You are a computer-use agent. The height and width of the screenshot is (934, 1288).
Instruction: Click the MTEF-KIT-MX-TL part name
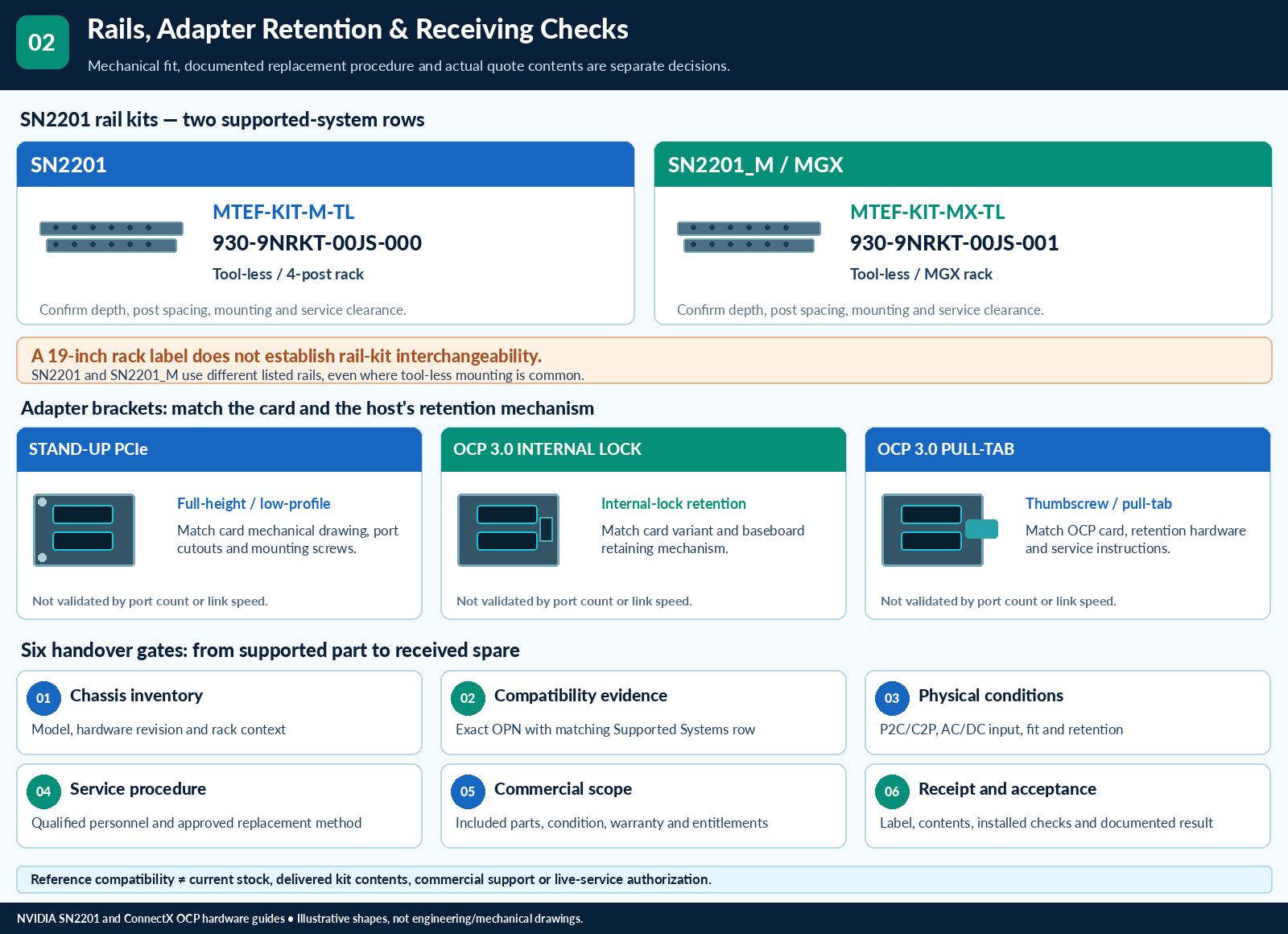coord(927,212)
